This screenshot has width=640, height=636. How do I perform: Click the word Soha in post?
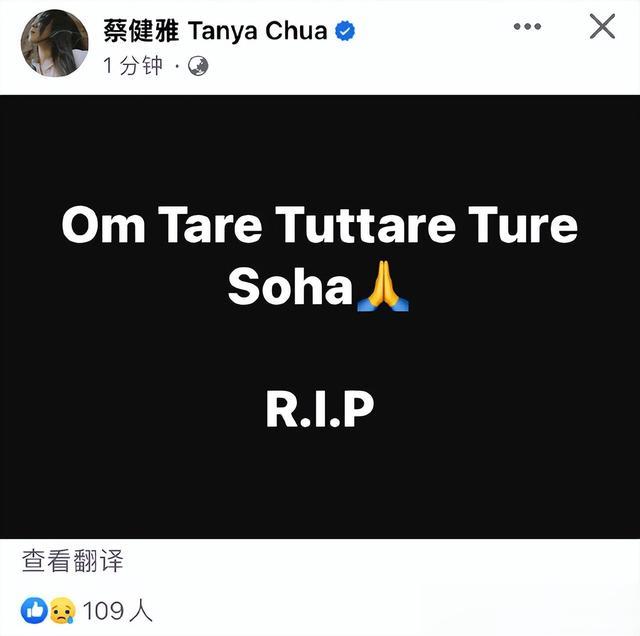(x=290, y=286)
